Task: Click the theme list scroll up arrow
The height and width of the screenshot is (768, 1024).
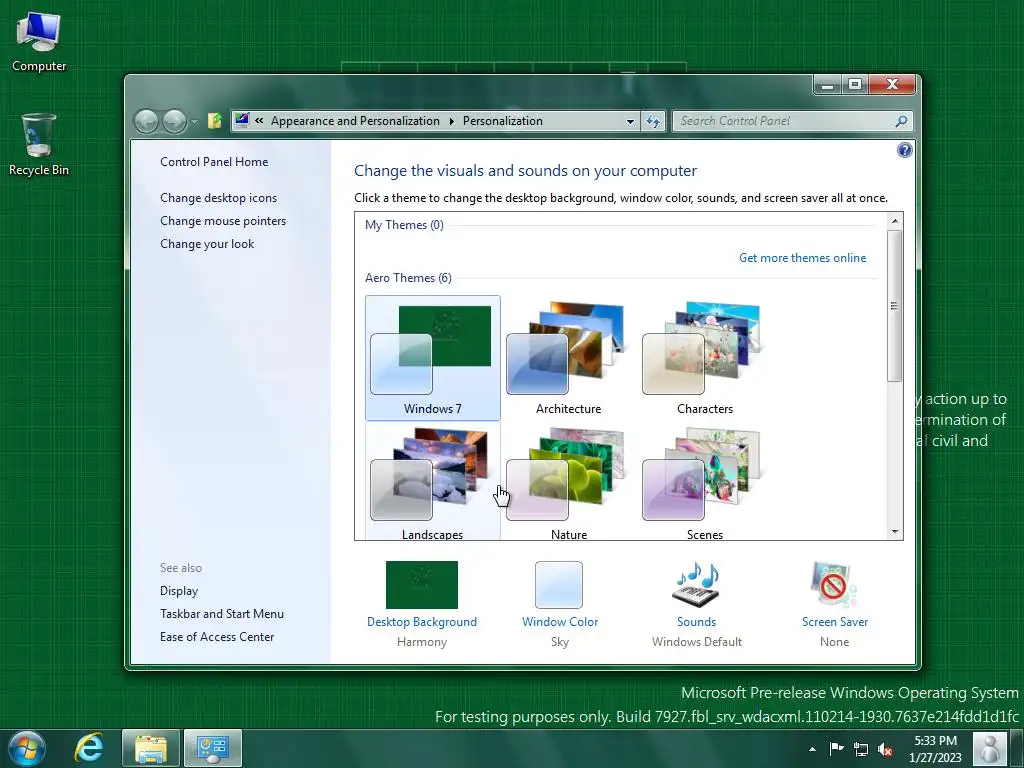Action: click(895, 221)
